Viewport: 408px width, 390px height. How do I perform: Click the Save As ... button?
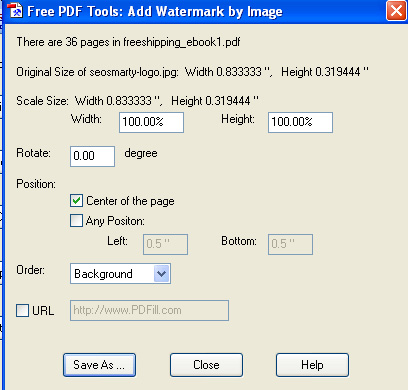click(x=99, y=365)
